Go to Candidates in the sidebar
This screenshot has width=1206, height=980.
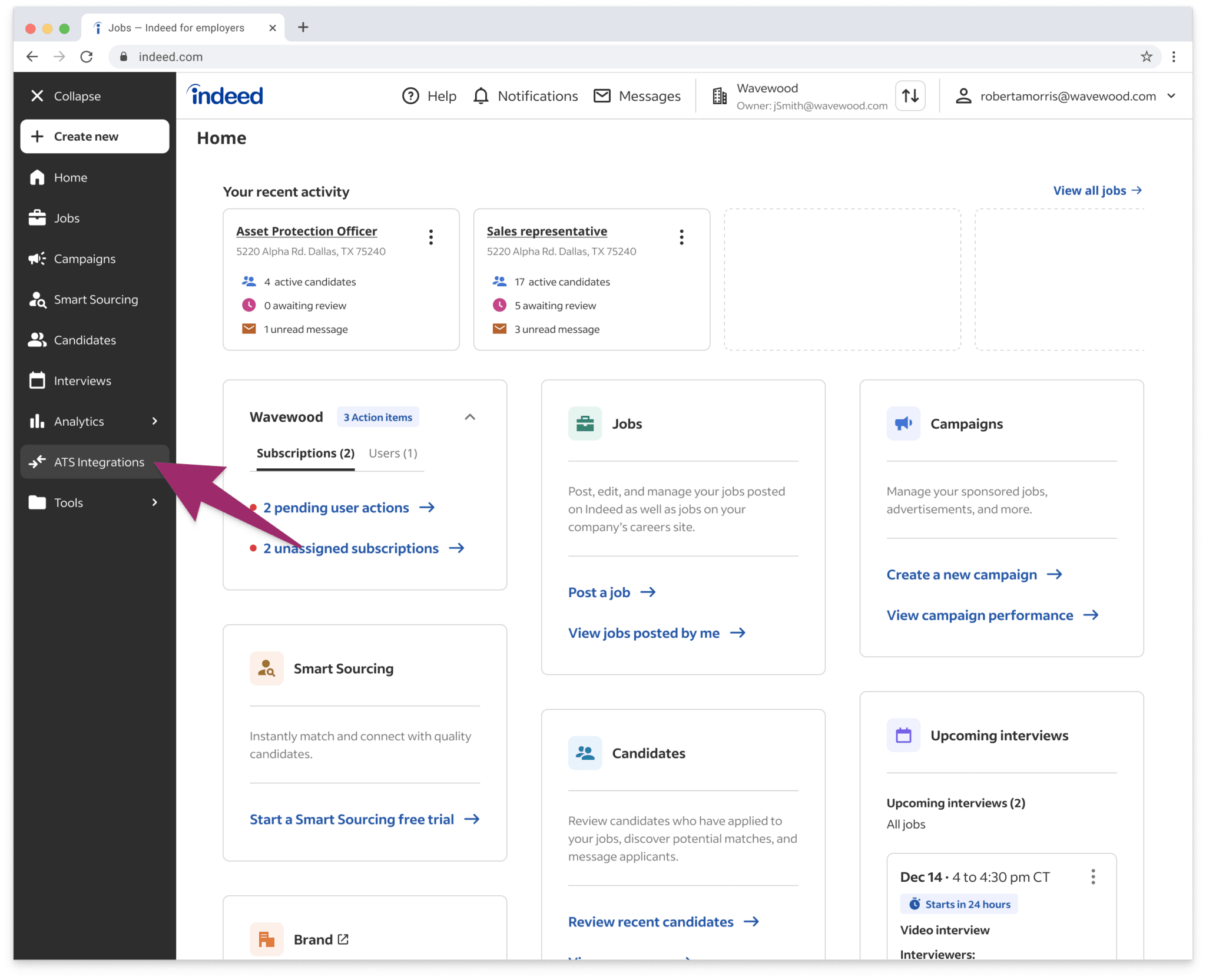click(95, 340)
